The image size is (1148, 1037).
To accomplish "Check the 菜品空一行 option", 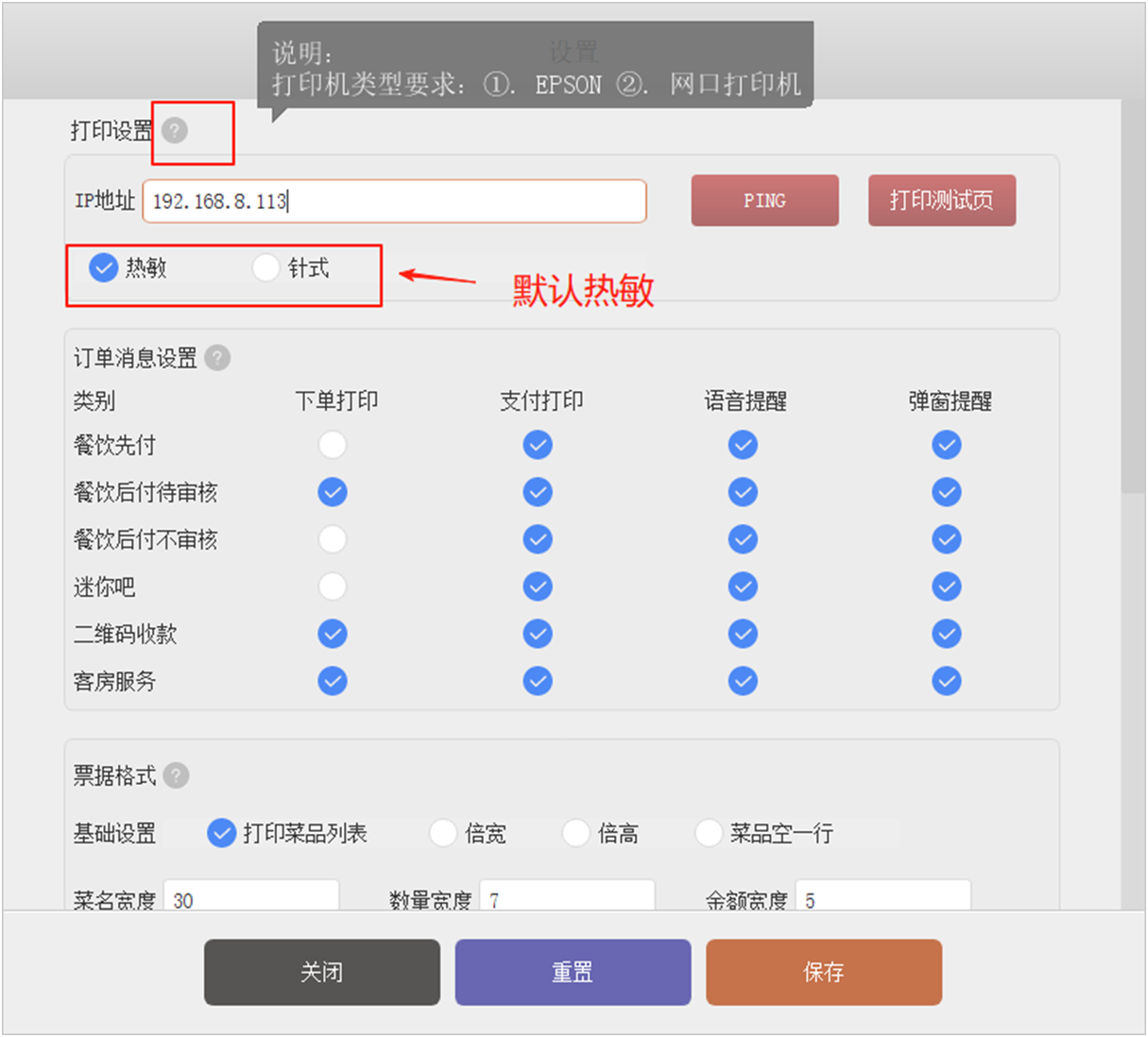I will pos(709,833).
